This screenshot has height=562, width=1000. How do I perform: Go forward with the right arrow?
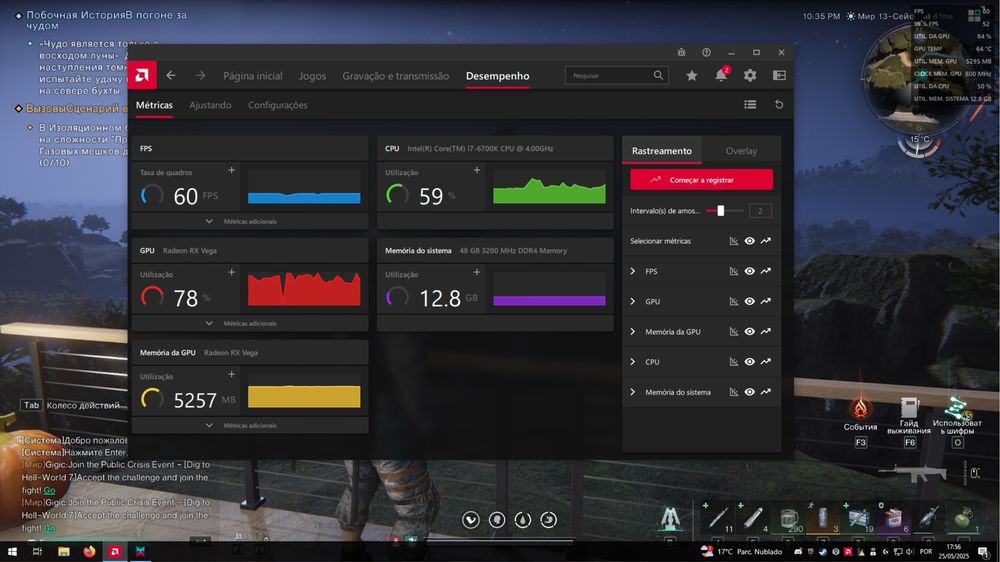click(x=200, y=75)
